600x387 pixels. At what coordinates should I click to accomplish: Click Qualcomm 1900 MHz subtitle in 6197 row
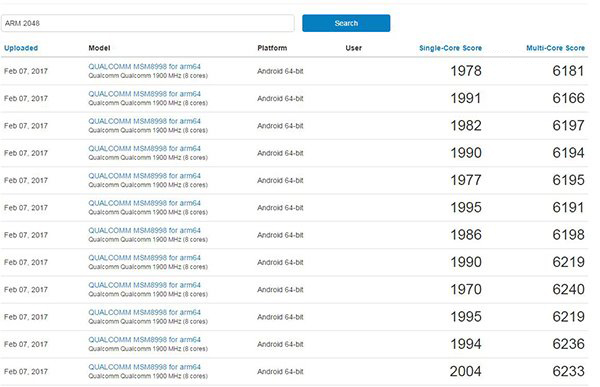pyautogui.click(x=148, y=130)
